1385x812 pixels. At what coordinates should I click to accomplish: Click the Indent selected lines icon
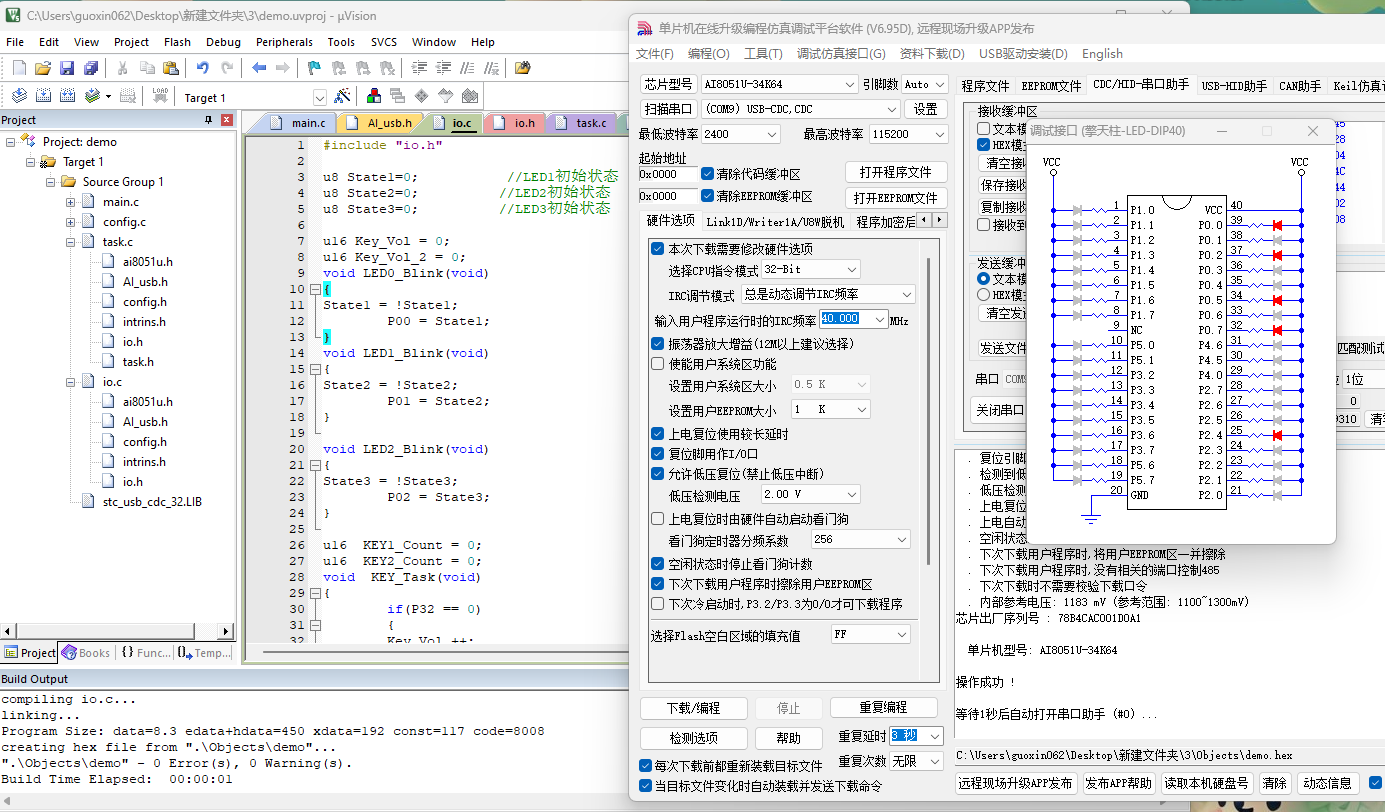(x=419, y=68)
